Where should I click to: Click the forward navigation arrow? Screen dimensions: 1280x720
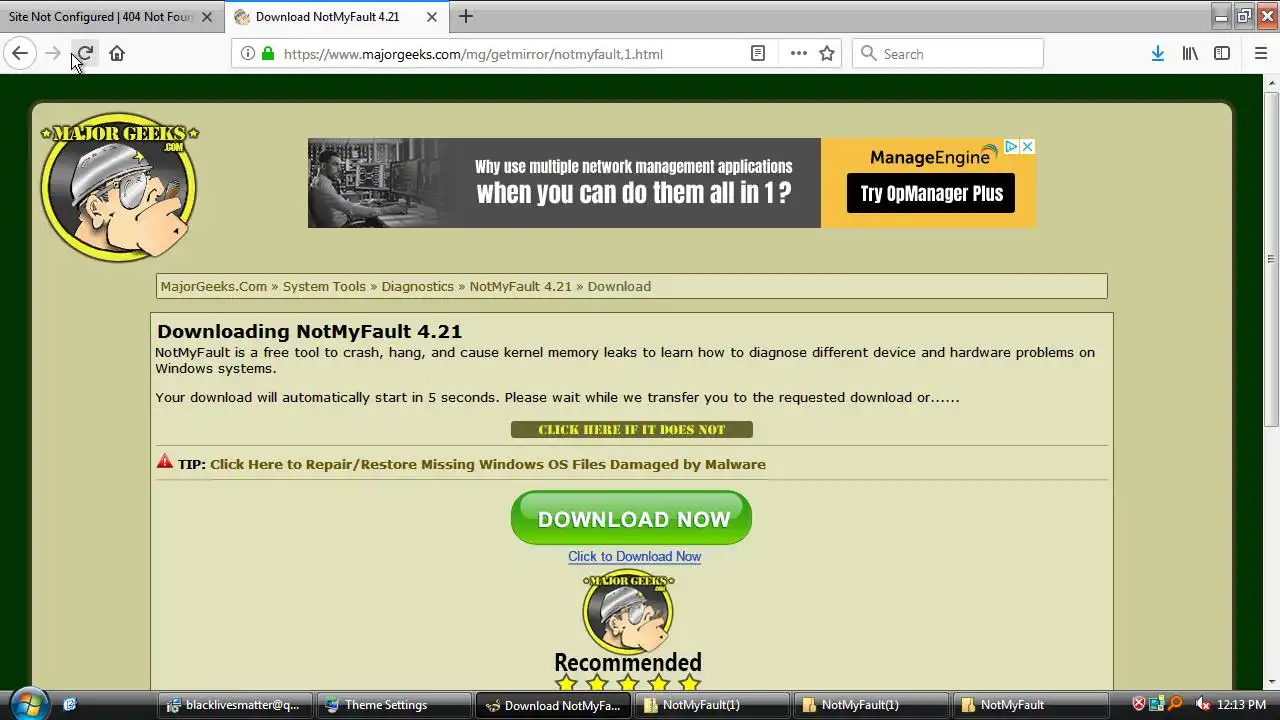(53, 53)
